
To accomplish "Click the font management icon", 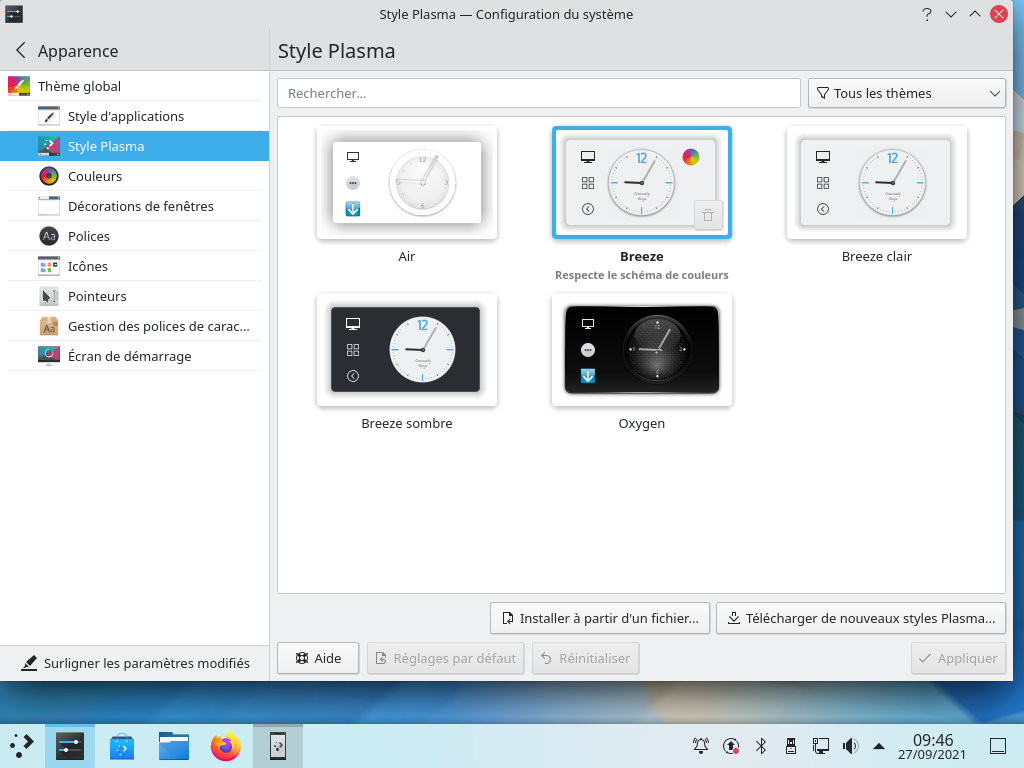I will pos(49,327).
